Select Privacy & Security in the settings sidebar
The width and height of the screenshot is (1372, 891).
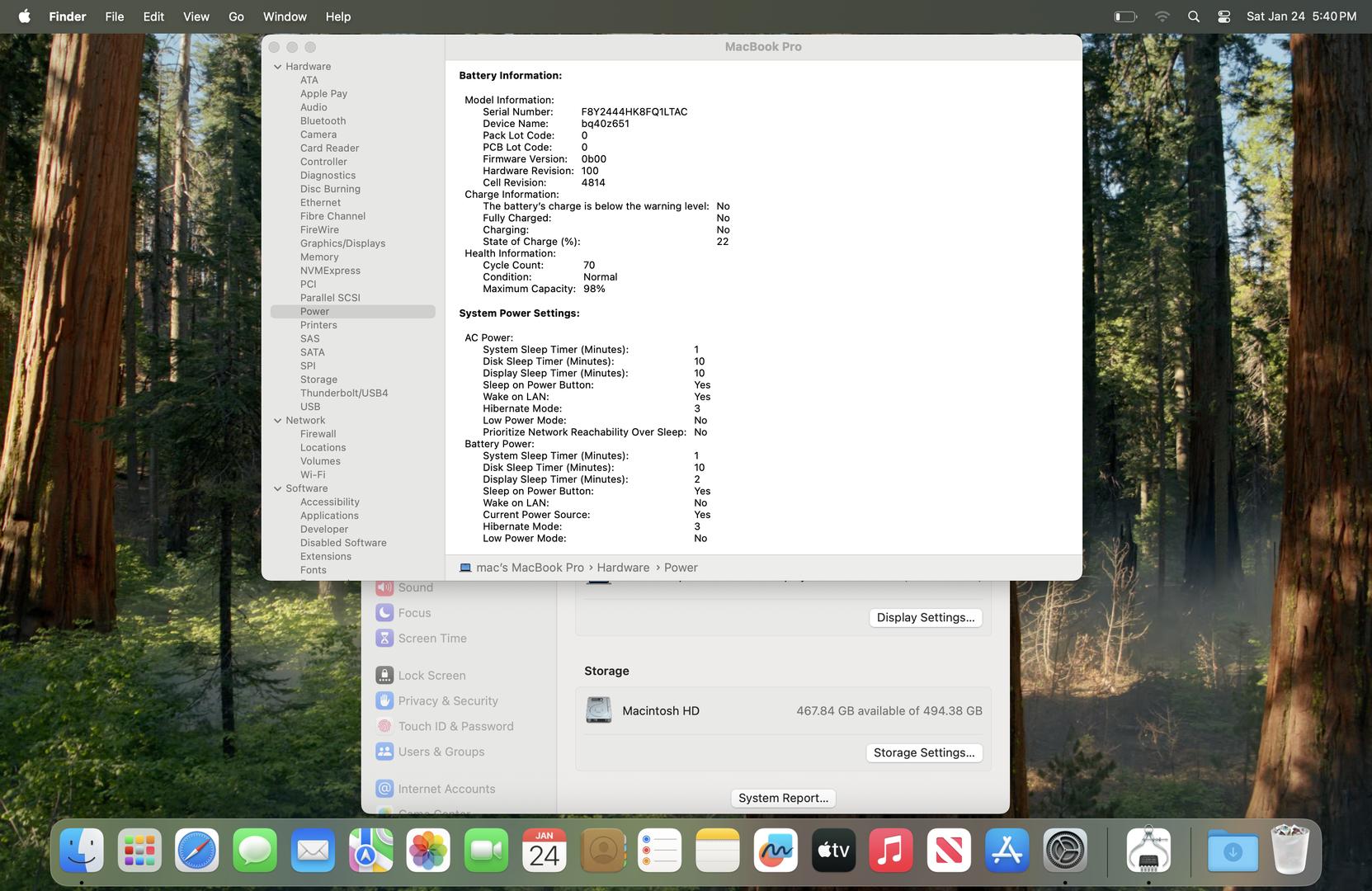[x=448, y=700]
